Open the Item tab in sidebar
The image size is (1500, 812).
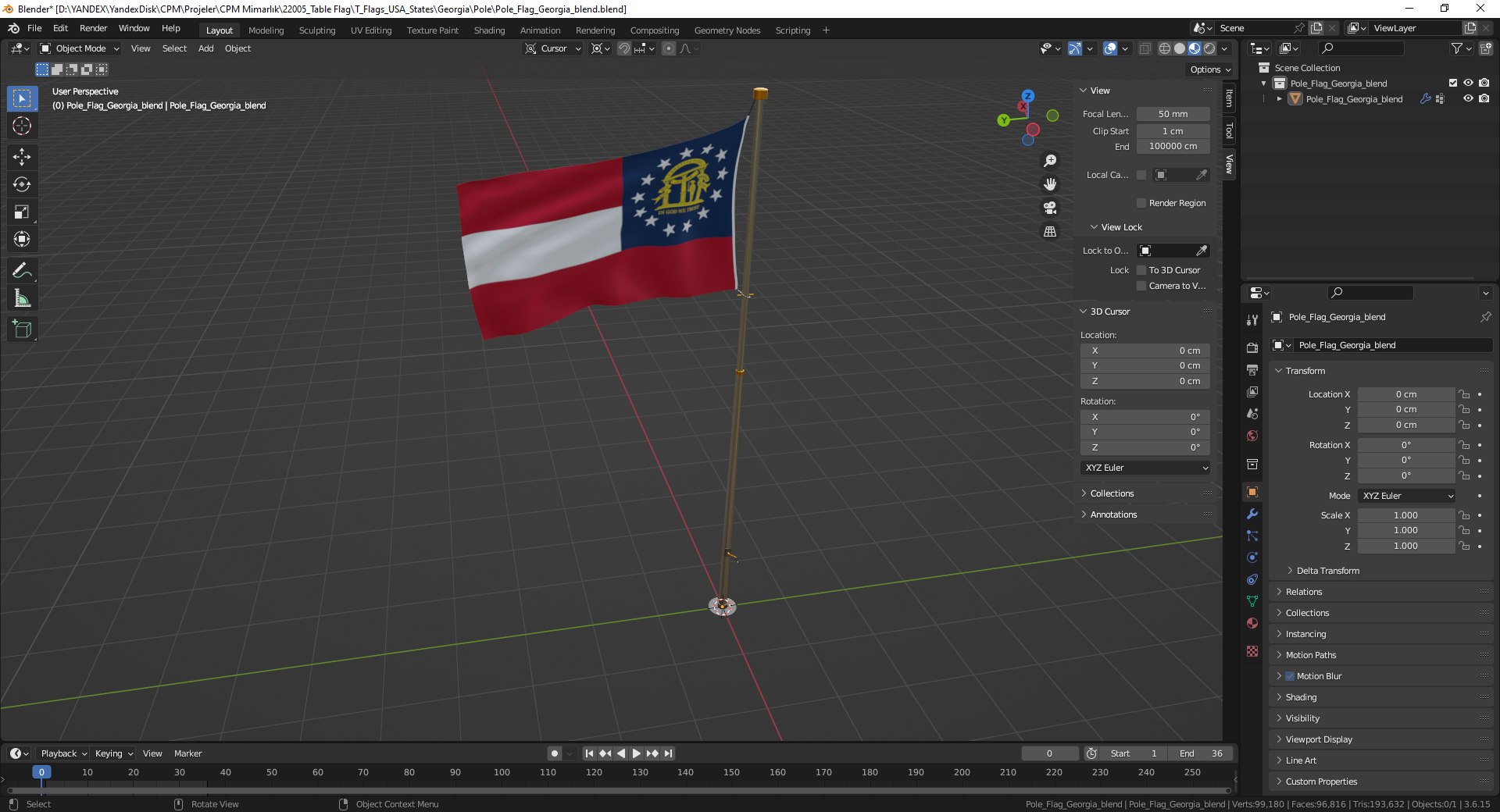[x=1229, y=98]
